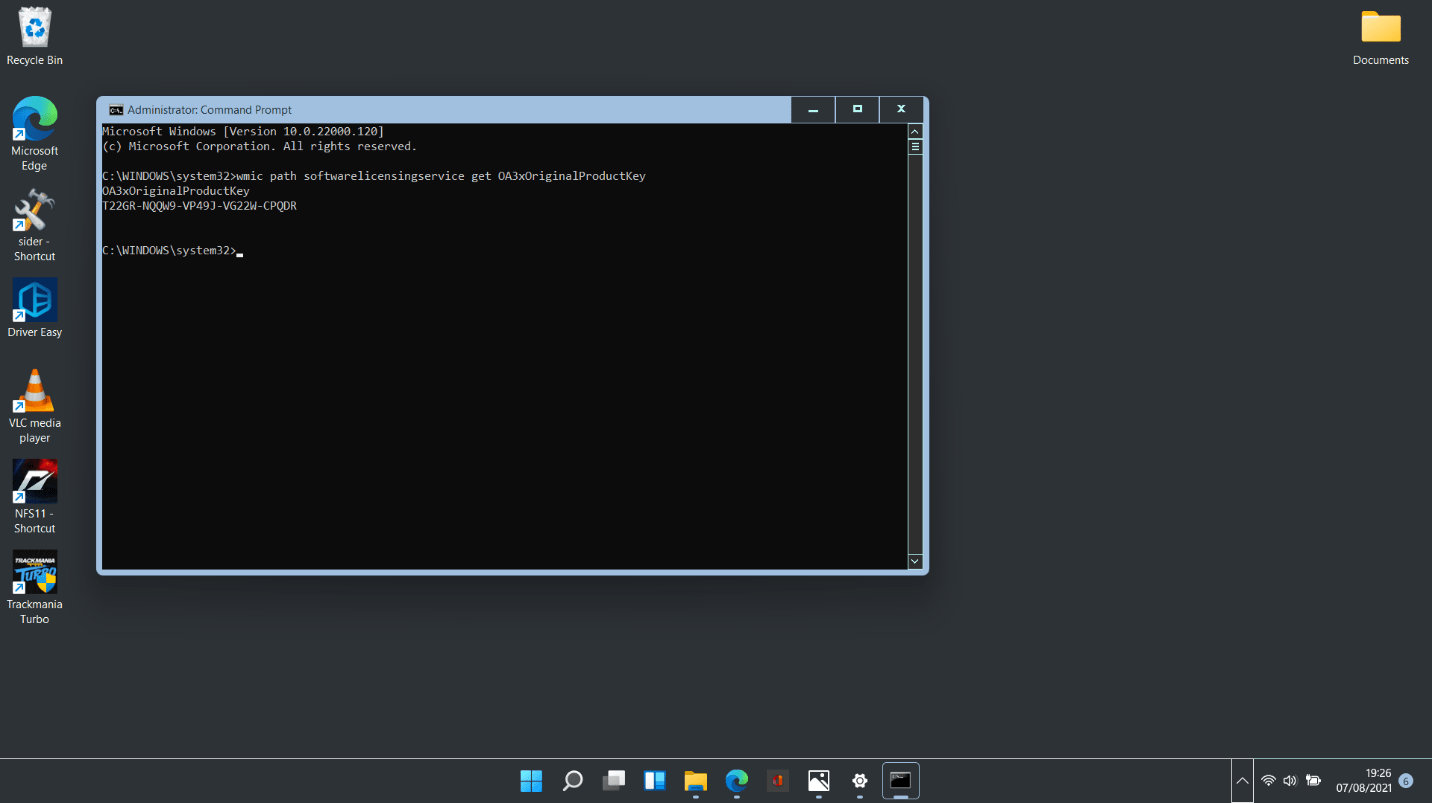
Task: Open Driver Easy desktop shortcut
Action: (34, 300)
